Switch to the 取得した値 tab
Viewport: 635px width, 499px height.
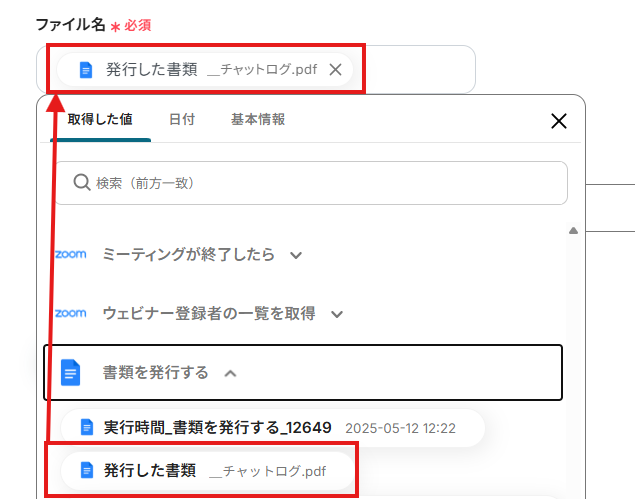point(100,120)
